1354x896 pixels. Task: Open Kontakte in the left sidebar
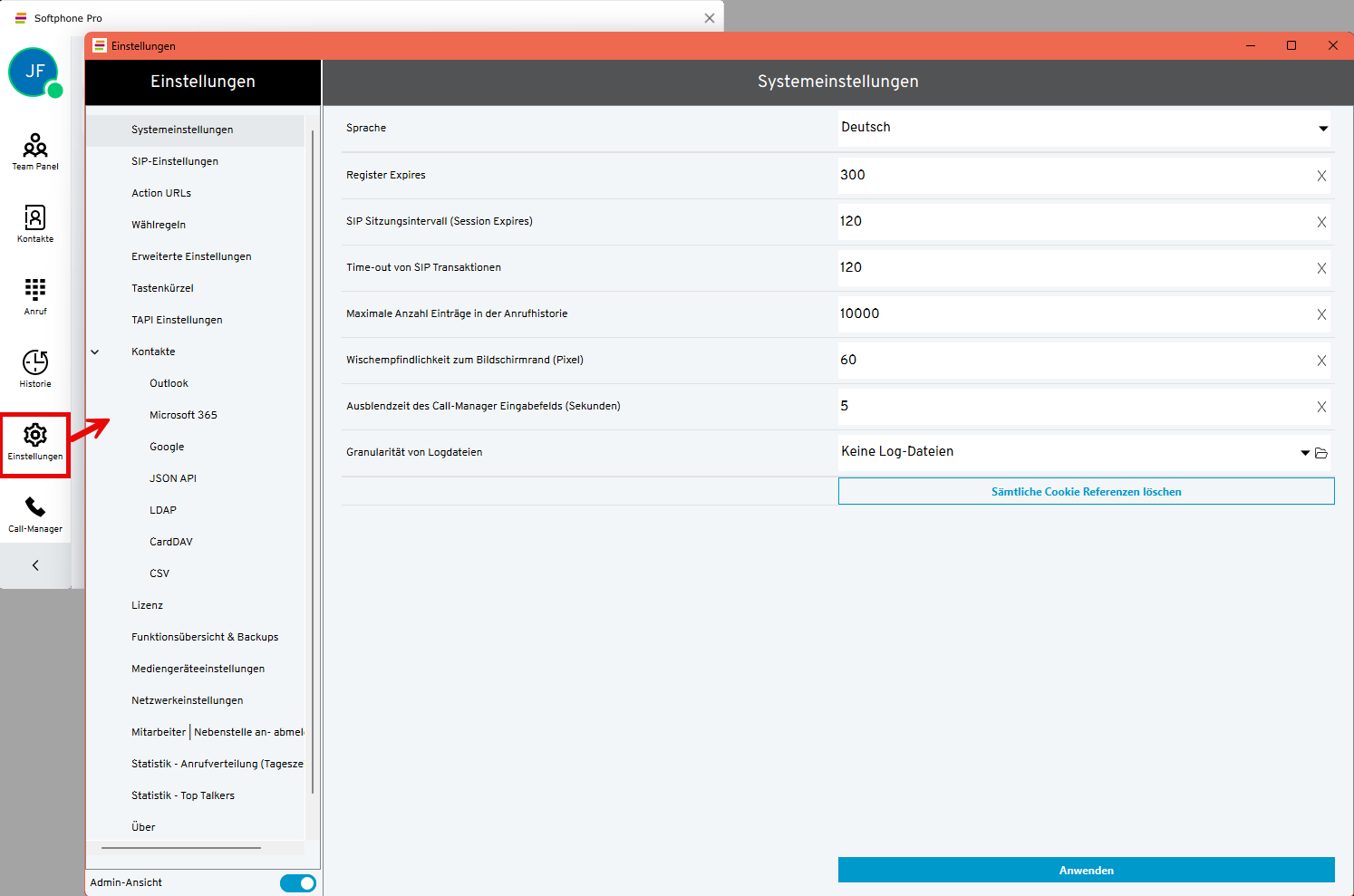point(35,224)
